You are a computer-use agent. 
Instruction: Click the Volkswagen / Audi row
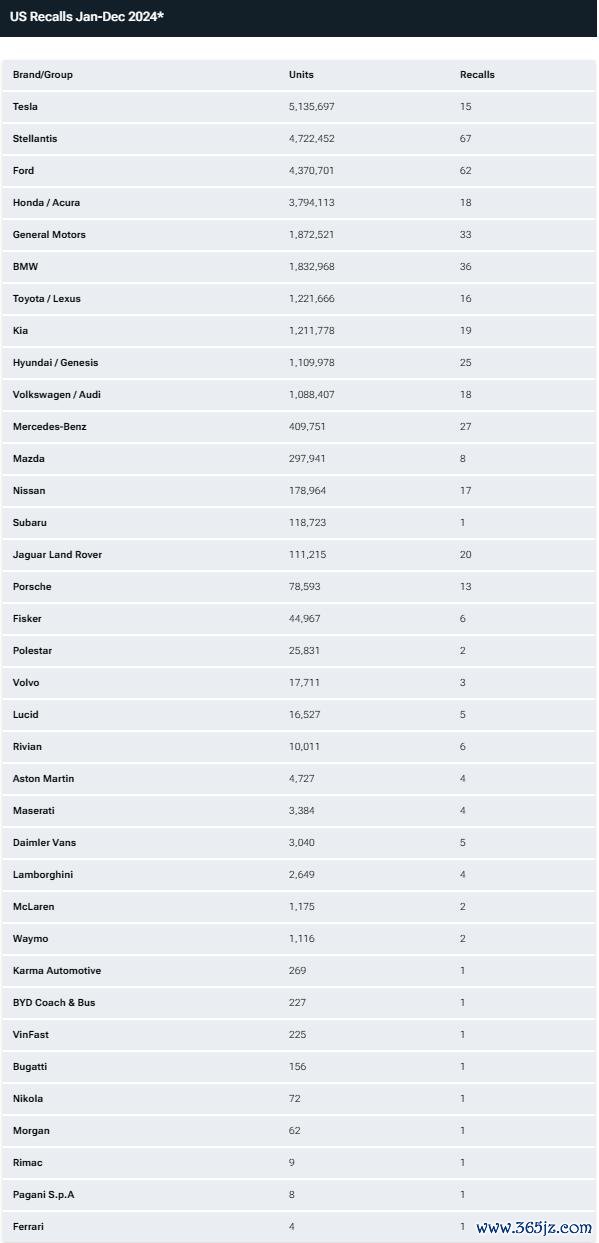click(299, 395)
